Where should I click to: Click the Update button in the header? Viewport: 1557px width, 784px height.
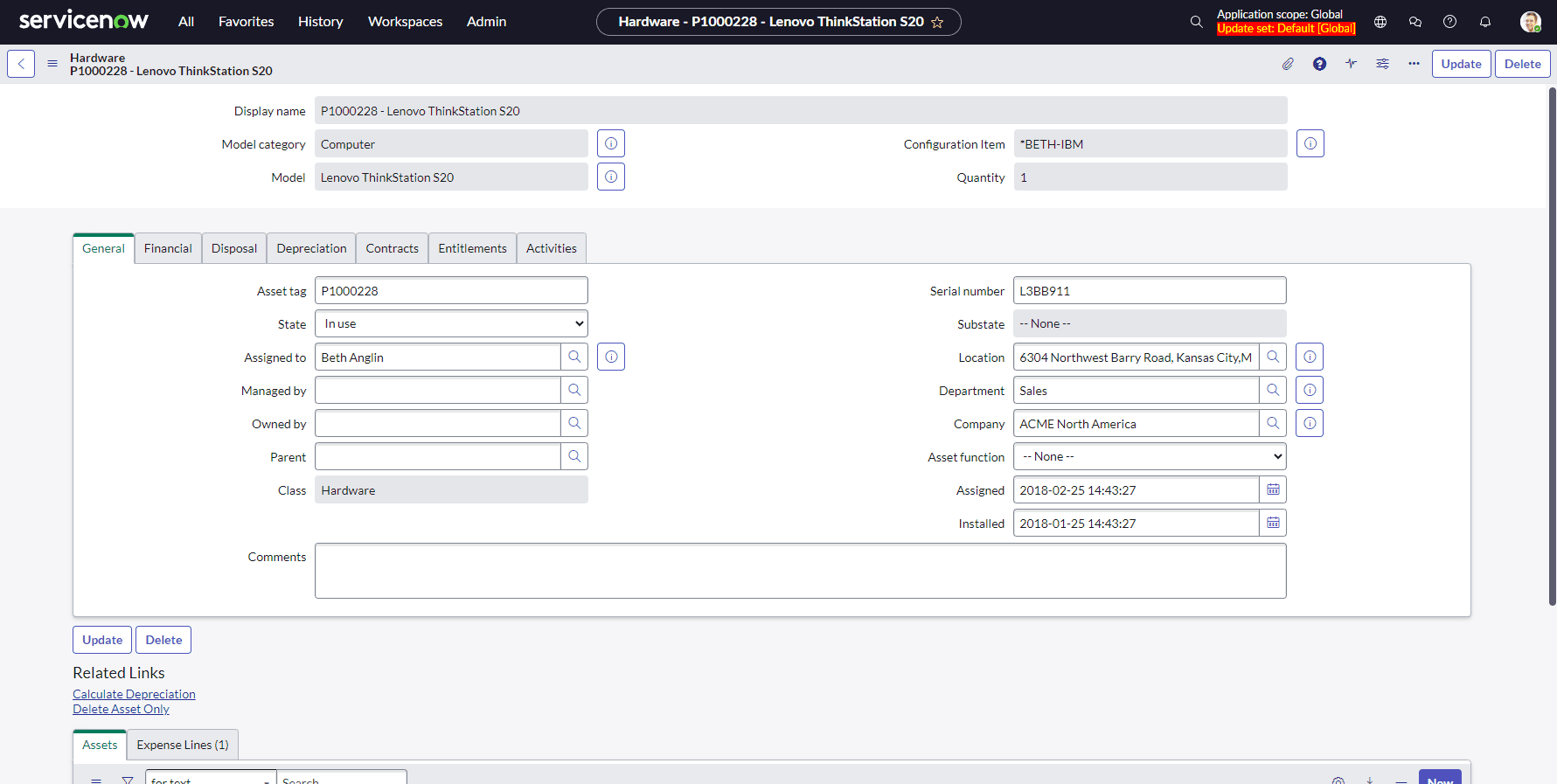(x=1461, y=64)
